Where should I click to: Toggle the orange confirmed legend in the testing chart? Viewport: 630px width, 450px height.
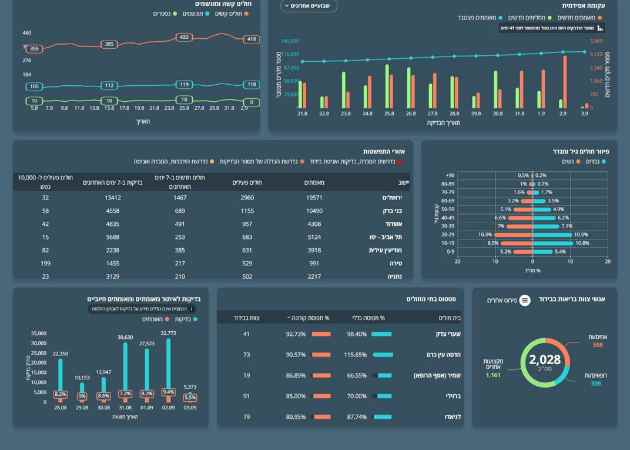pos(155,319)
